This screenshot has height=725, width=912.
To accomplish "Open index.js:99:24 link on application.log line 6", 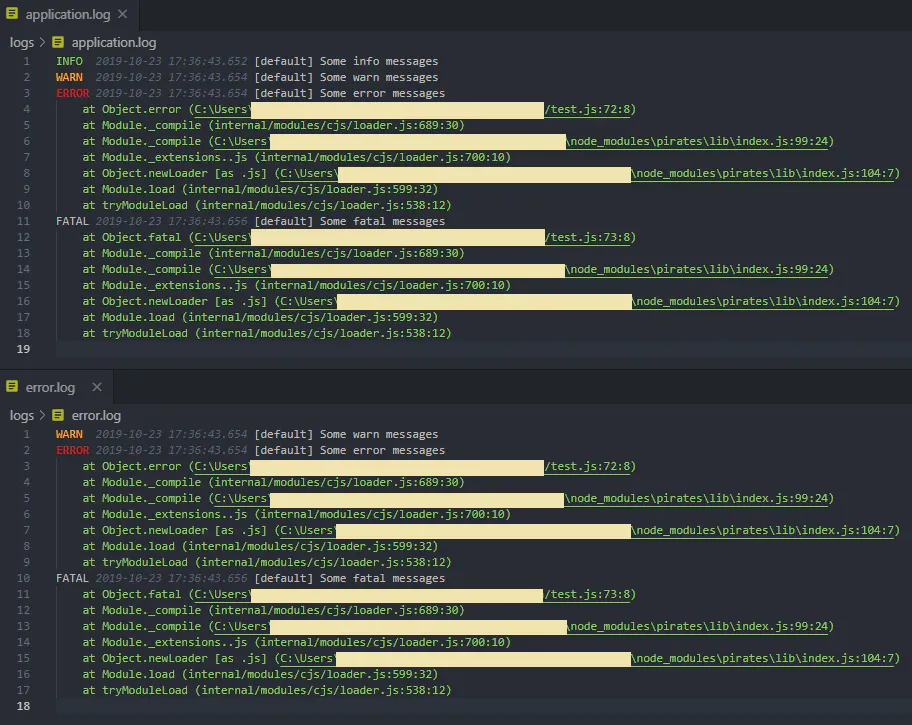I will click(697, 141).
